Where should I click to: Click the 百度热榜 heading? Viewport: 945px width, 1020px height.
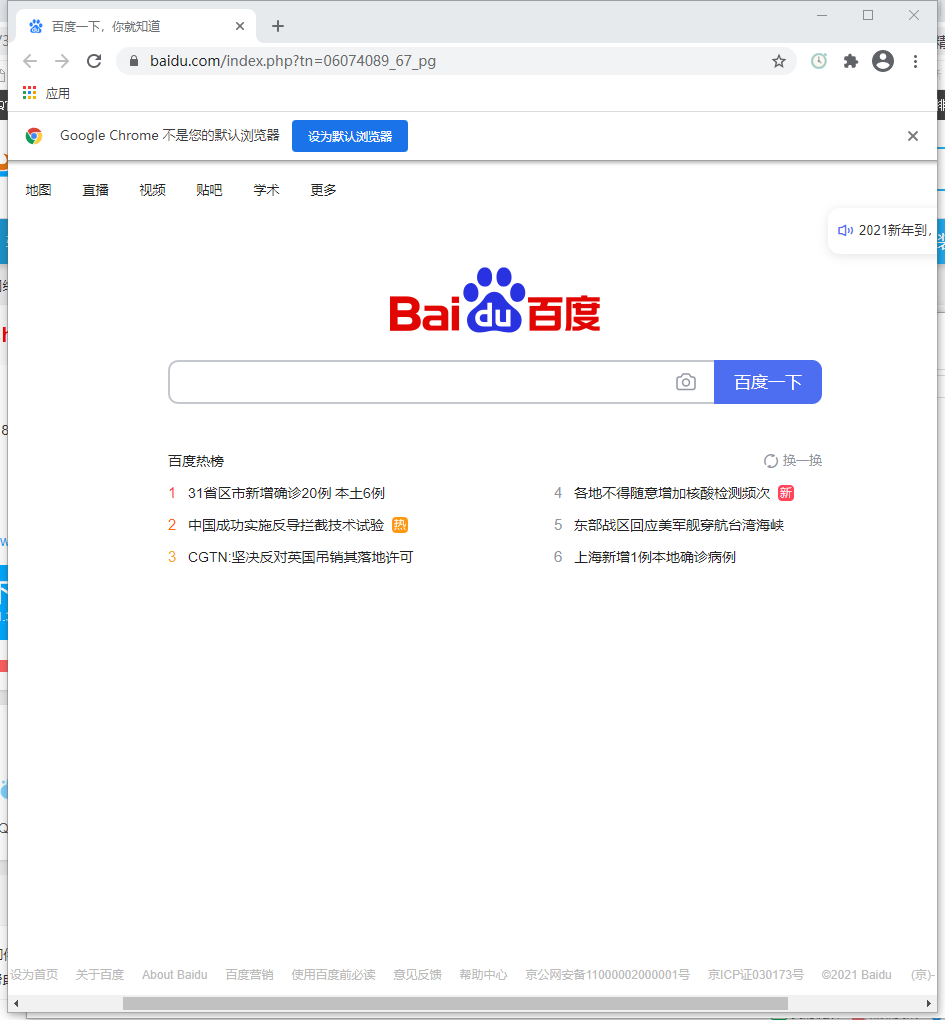click(196, 461)
